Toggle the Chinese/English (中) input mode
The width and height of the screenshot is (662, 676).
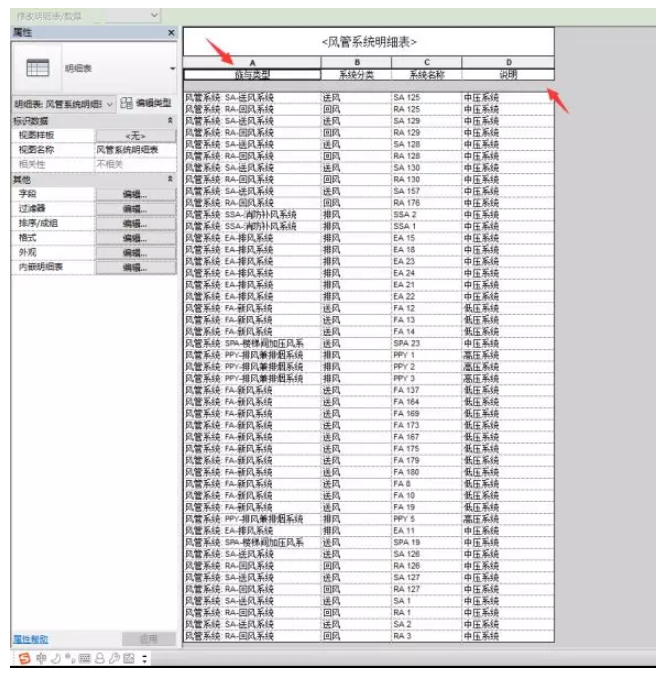[x=41, y=658]
